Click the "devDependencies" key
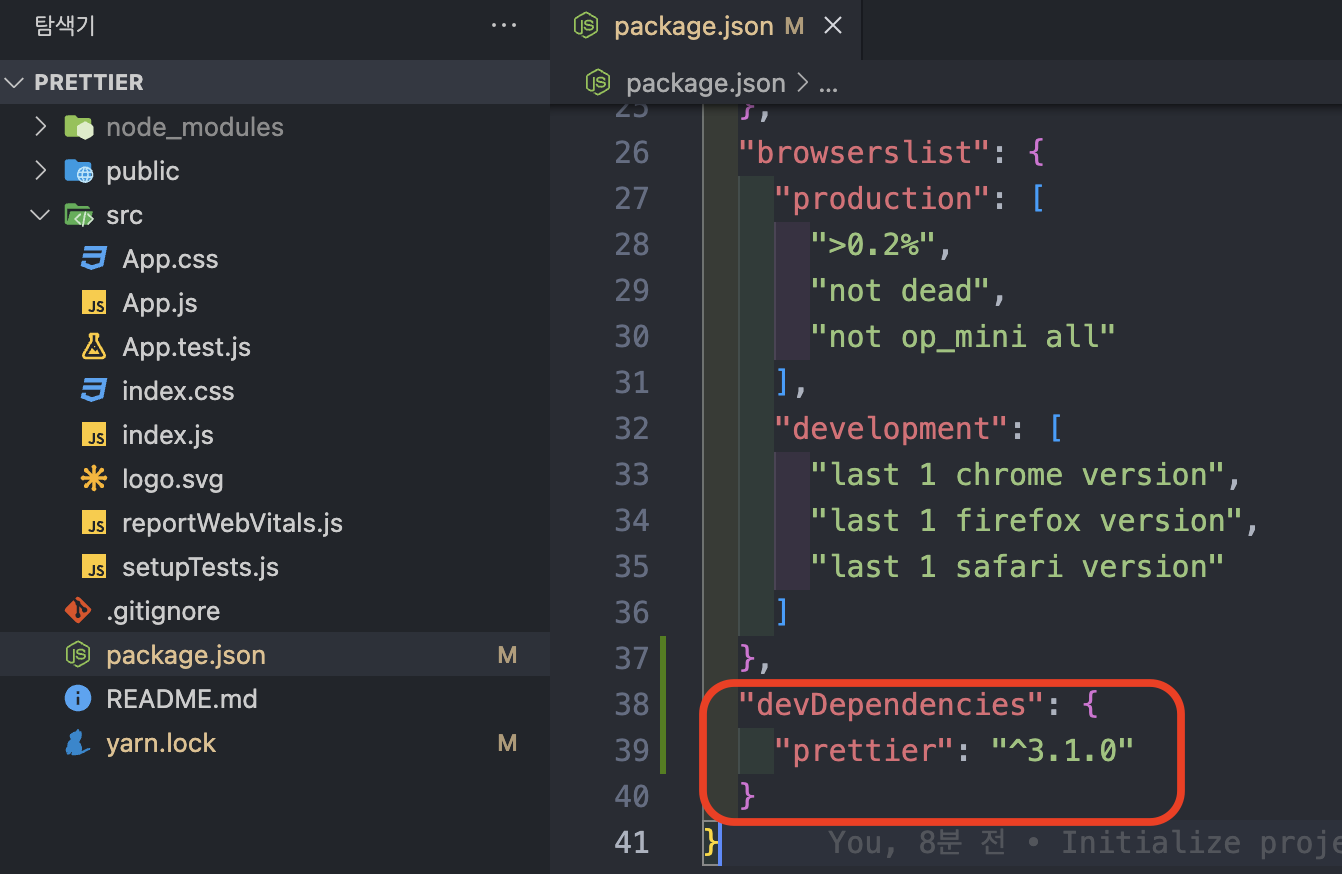The width and height of the screenshot is (1342, 874). [892, 704]
